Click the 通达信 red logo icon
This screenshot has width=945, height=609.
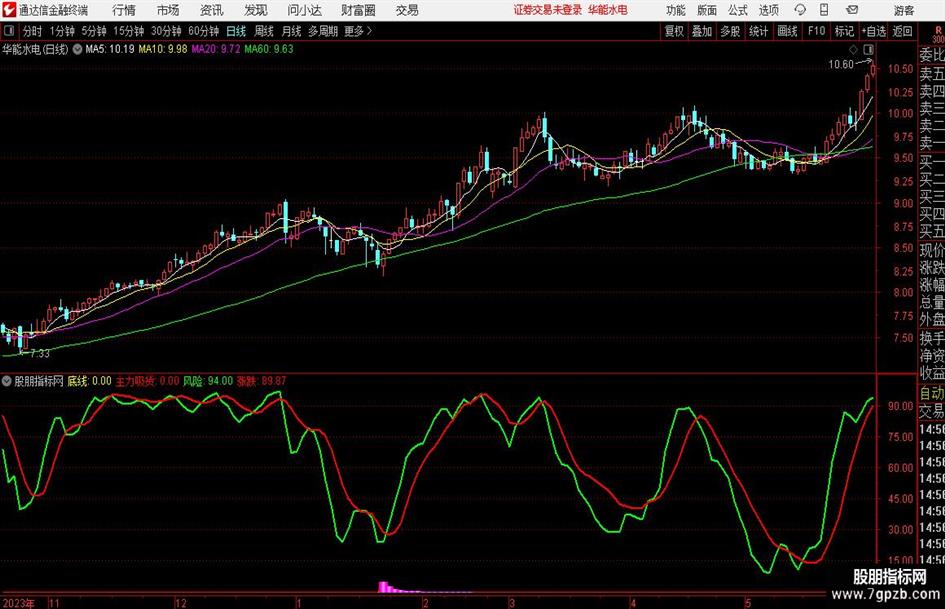8,10
